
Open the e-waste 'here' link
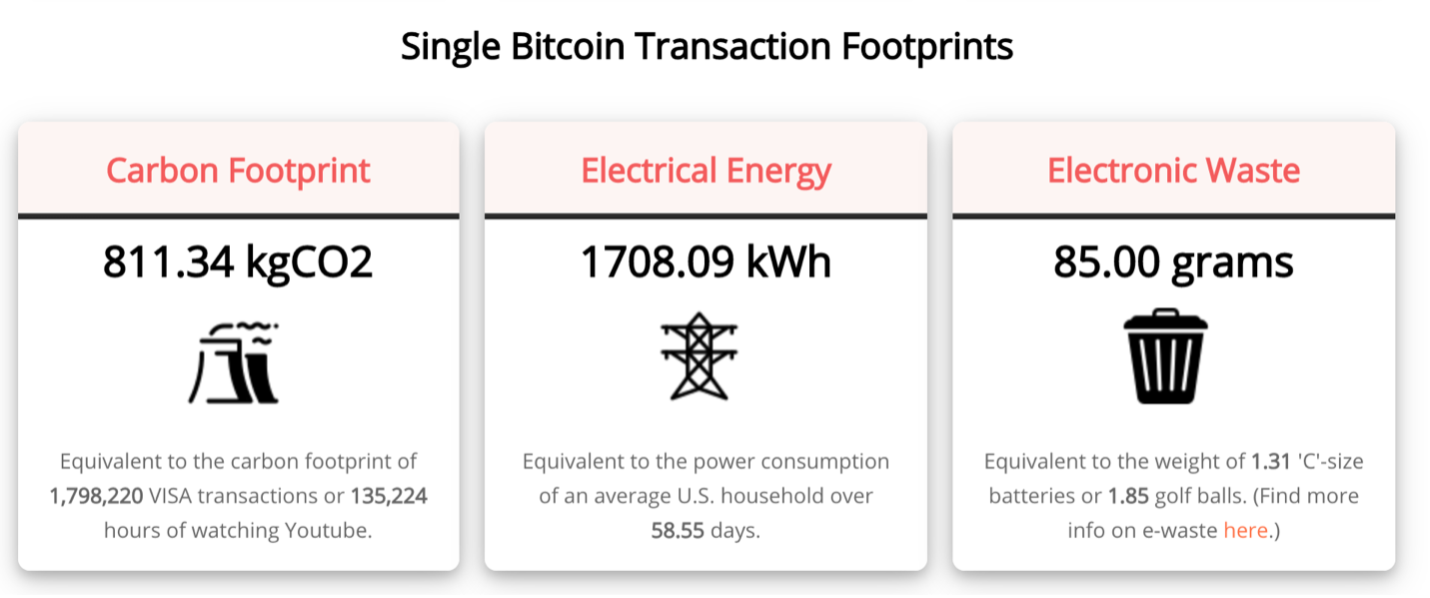coord(1245,530)
